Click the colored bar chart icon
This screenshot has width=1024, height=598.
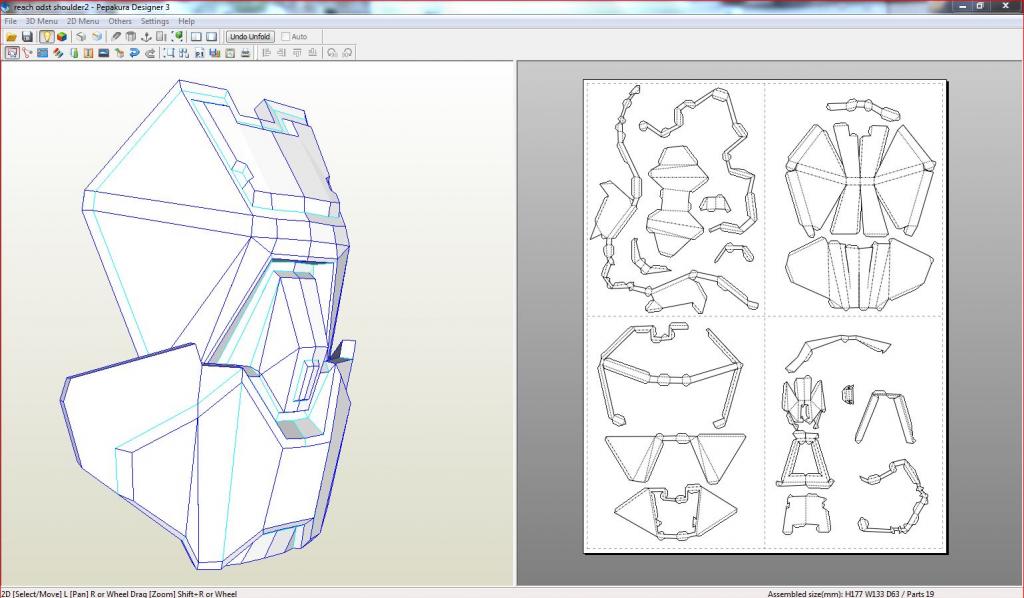pyautogui.click(x=214, y=53)
